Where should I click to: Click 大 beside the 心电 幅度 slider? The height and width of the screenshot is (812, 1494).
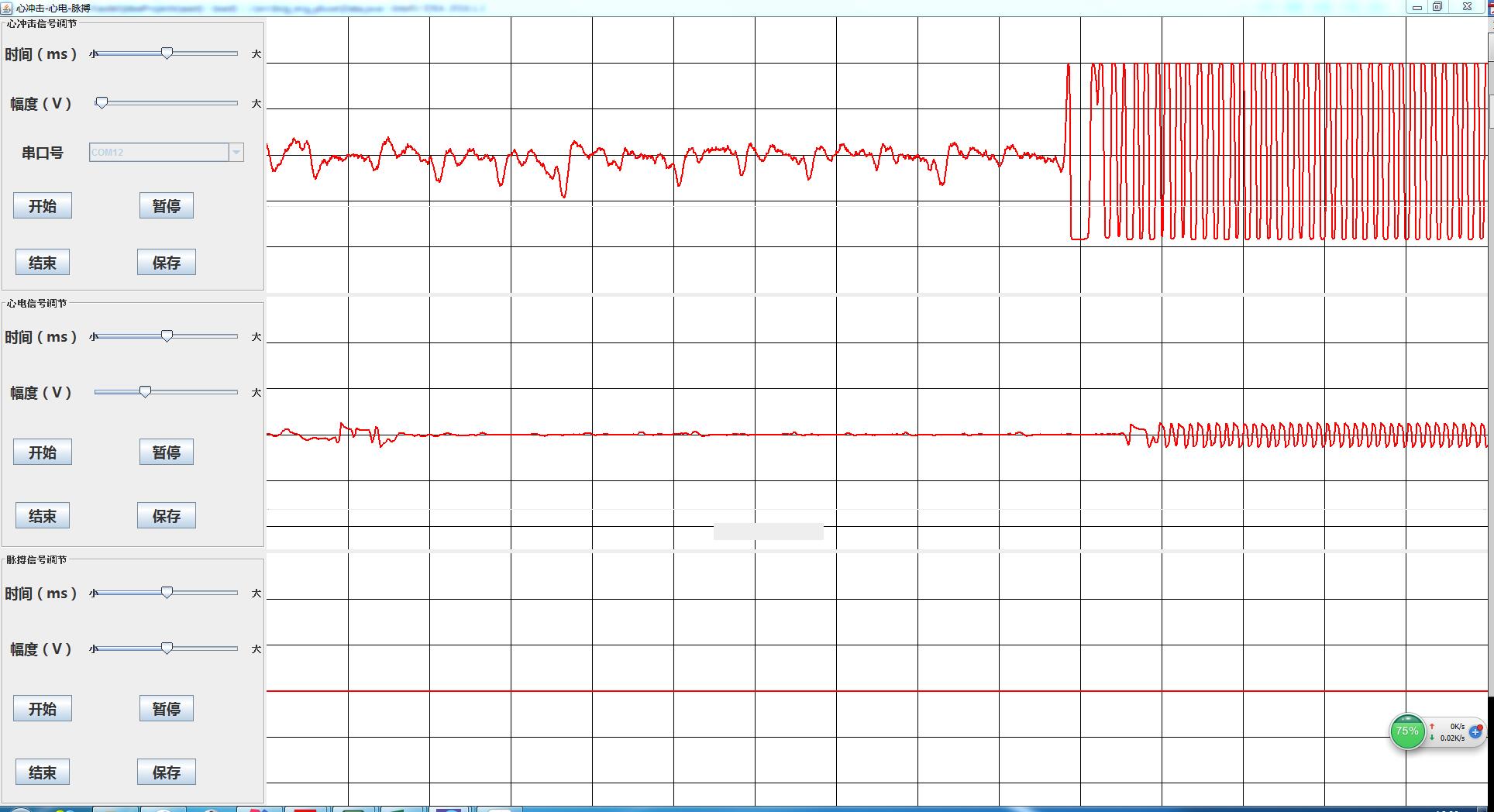[x=256, y=393]
